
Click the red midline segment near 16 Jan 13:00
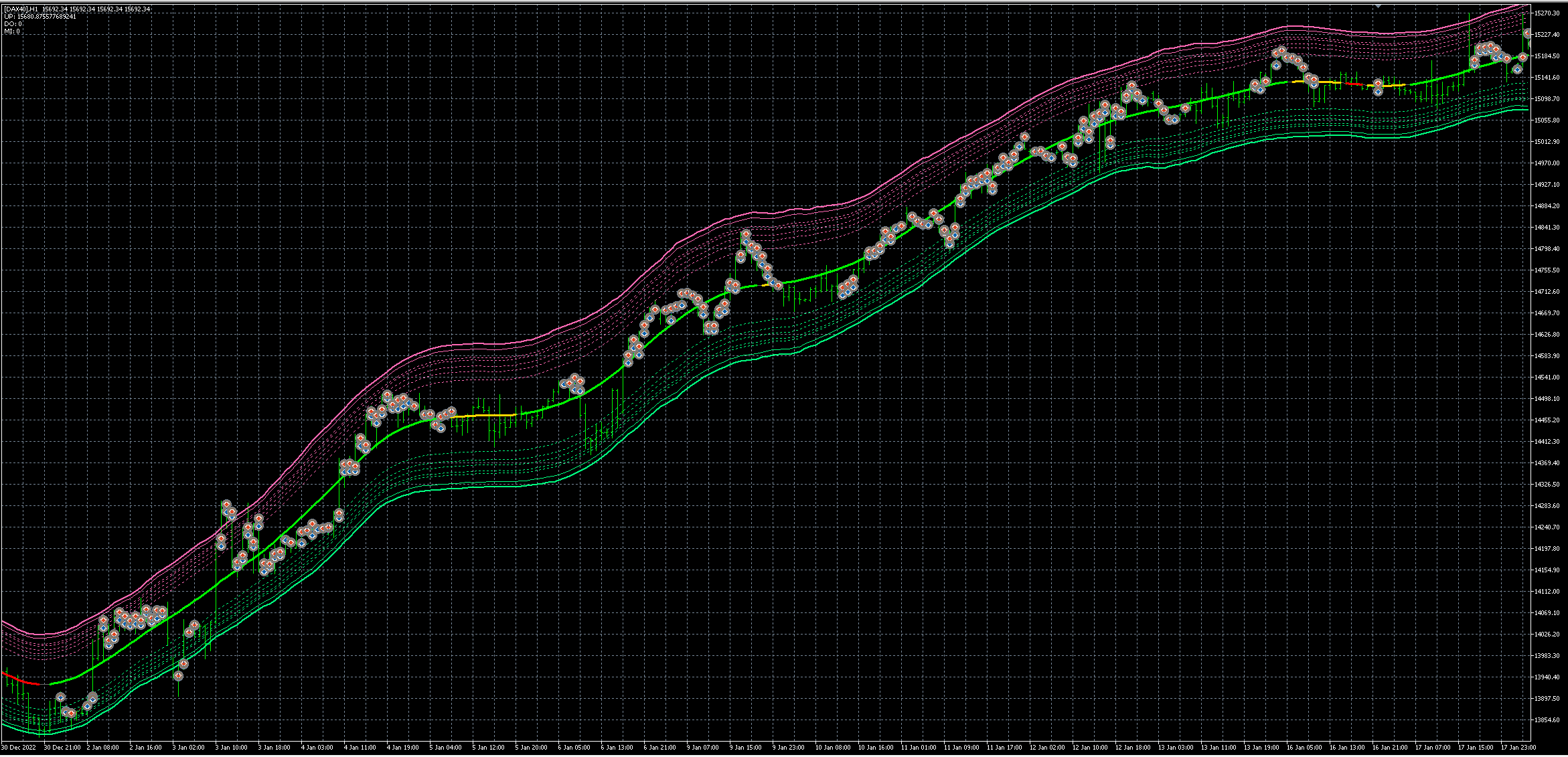[1353, 84]
